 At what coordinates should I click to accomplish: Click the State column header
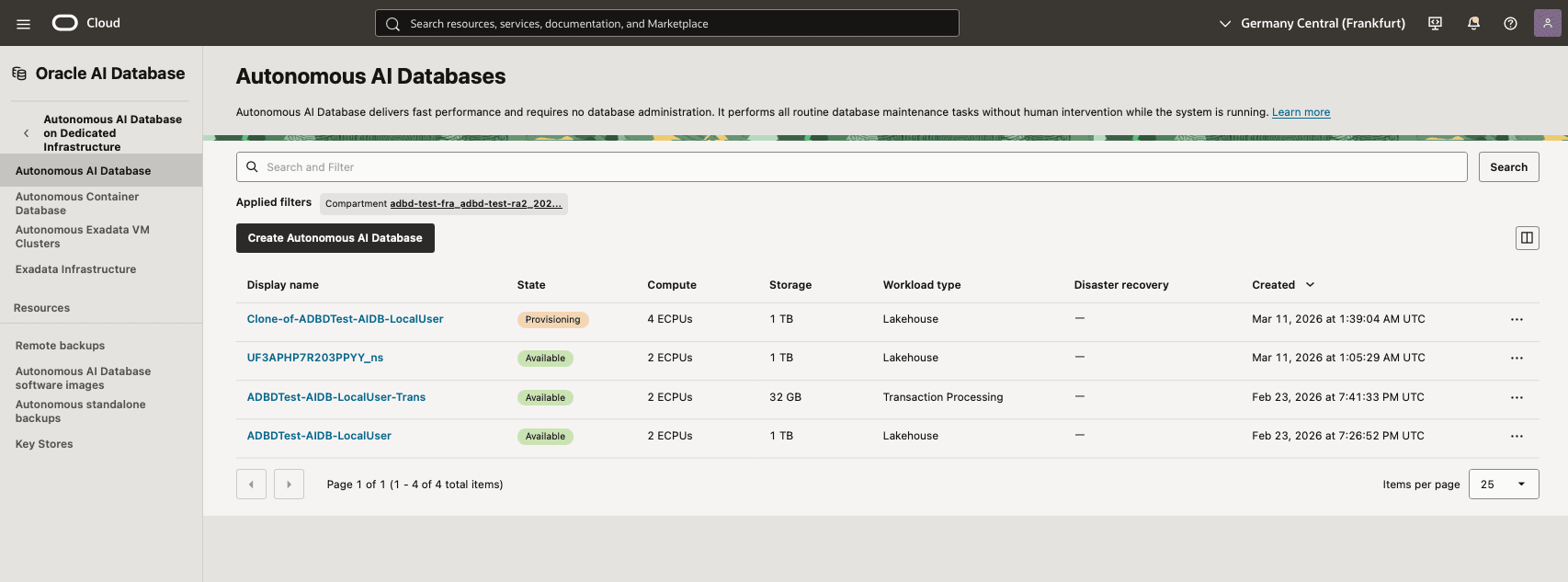531,285
